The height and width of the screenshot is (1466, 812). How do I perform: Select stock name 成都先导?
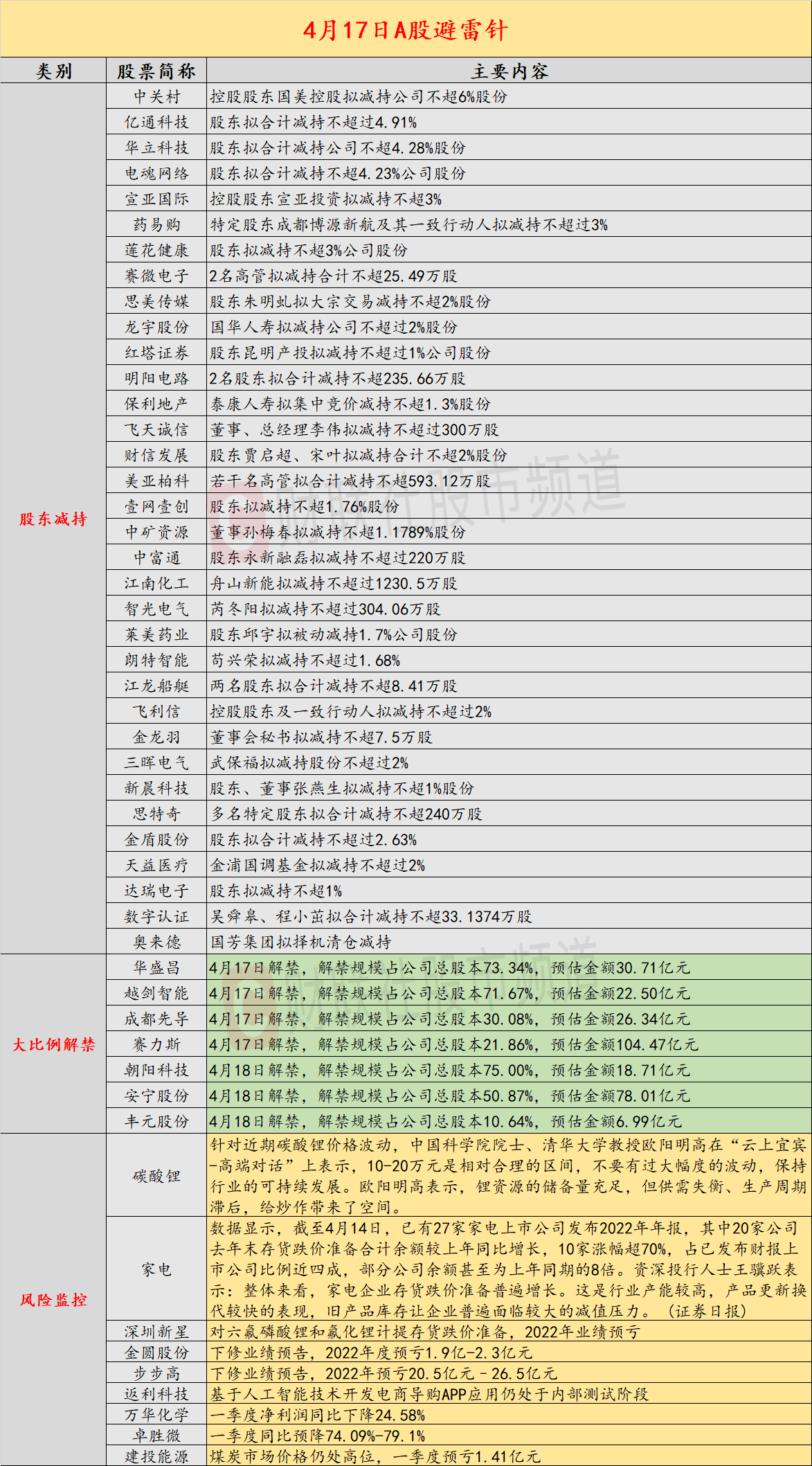(x=156, y=1019)
